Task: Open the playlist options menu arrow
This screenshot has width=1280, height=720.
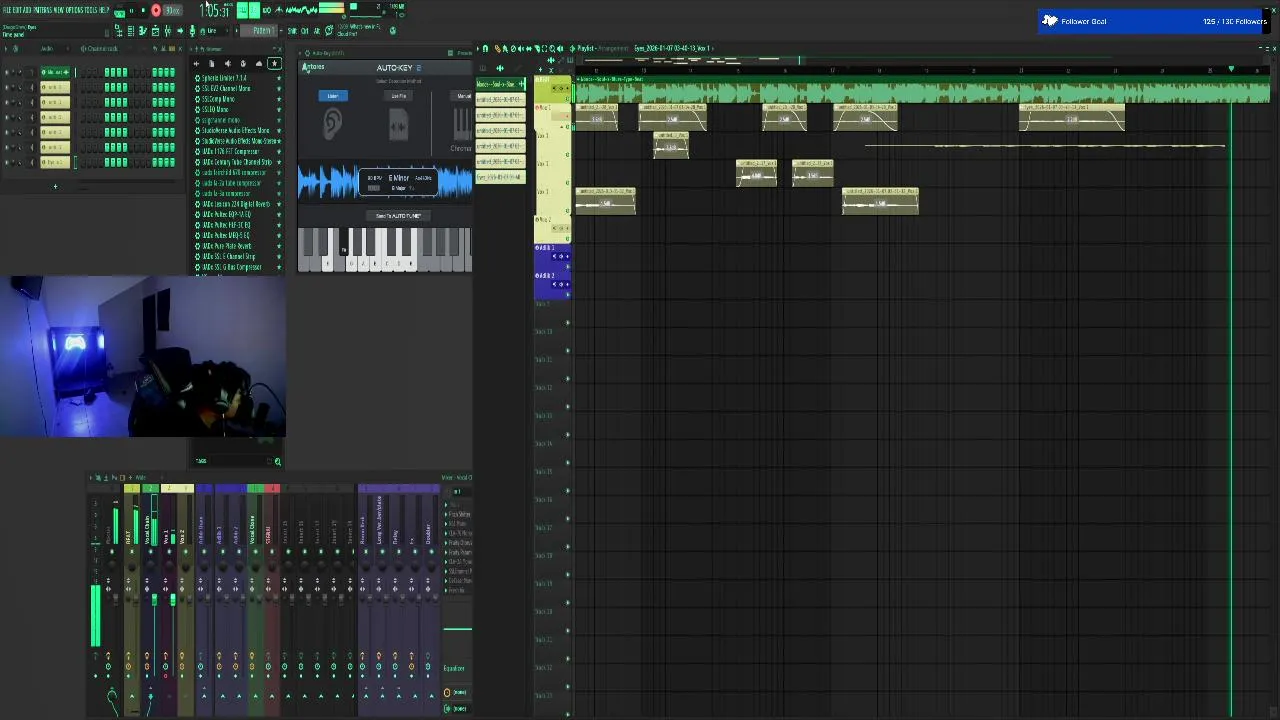Action: click(477, 48)
